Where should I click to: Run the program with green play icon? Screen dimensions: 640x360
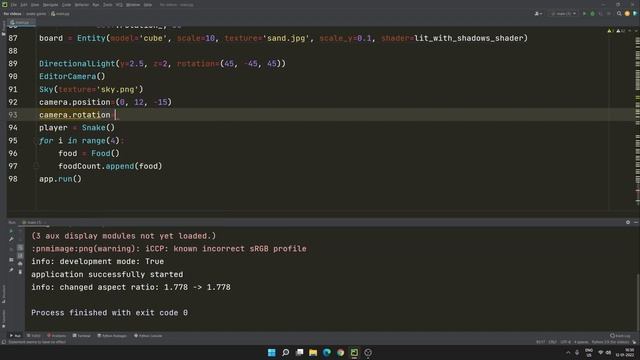tap(584, 13)
